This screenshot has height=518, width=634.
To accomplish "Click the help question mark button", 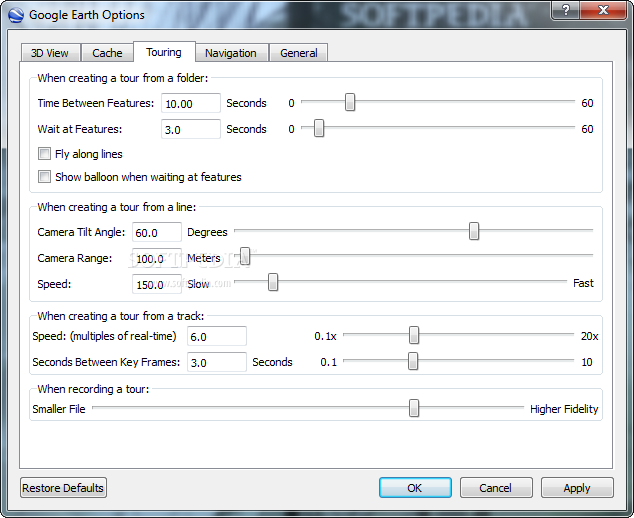I will tap(565, 10).
